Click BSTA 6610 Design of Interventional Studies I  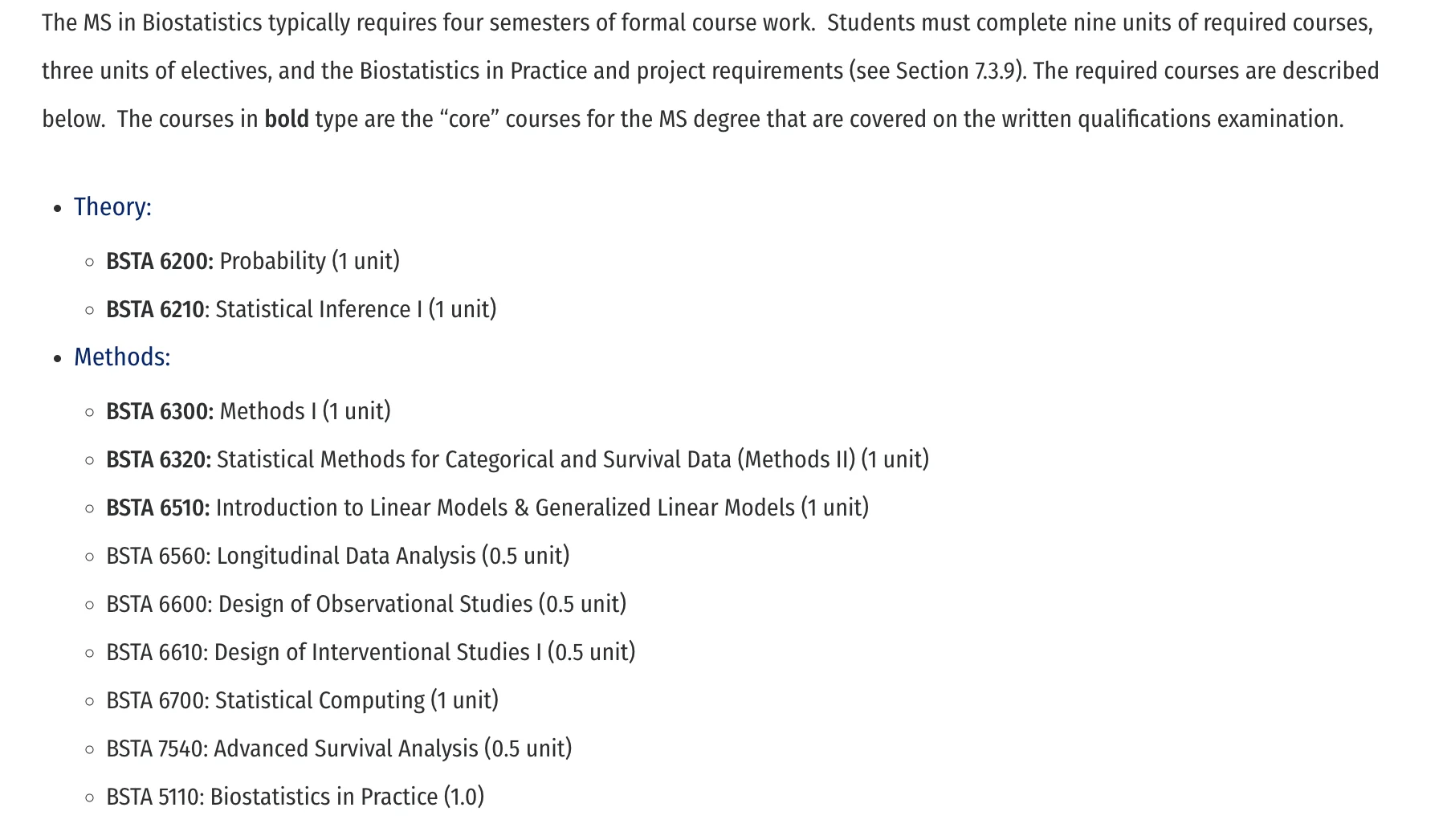coord(370,653)
